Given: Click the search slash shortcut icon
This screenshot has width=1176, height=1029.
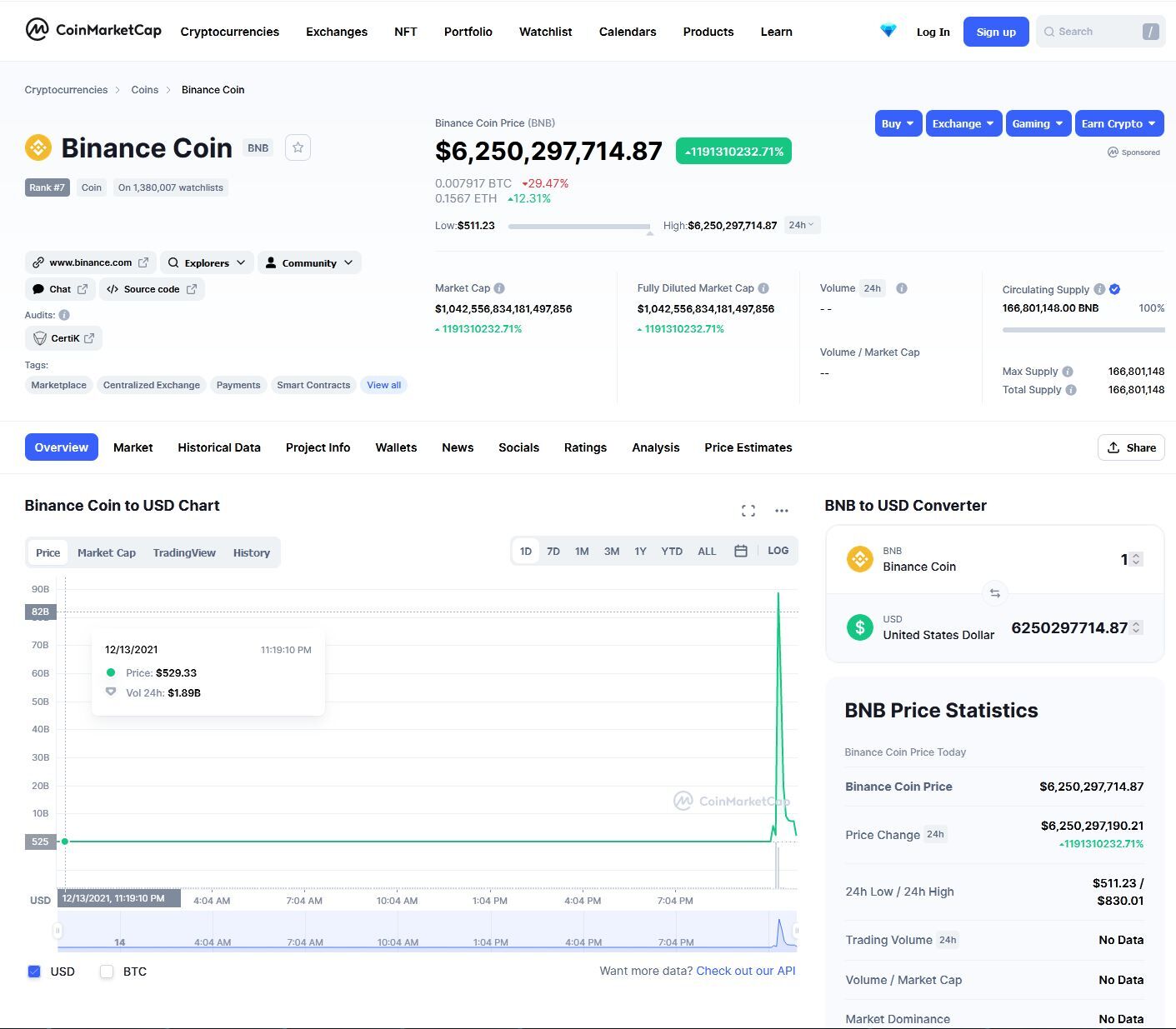Looking at the screenshot, I should [1150, 32].
